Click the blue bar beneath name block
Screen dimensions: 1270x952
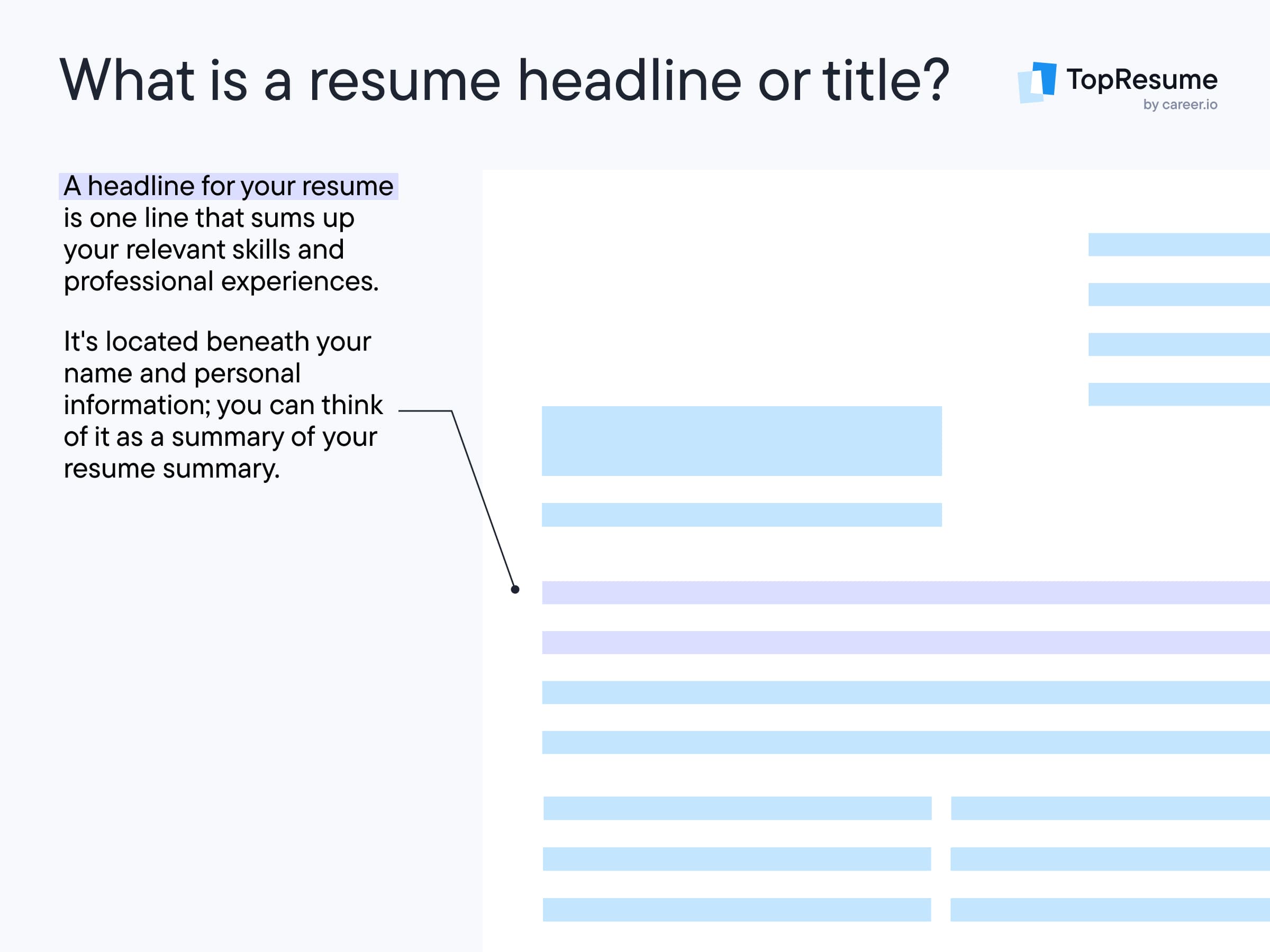[741, 515]
